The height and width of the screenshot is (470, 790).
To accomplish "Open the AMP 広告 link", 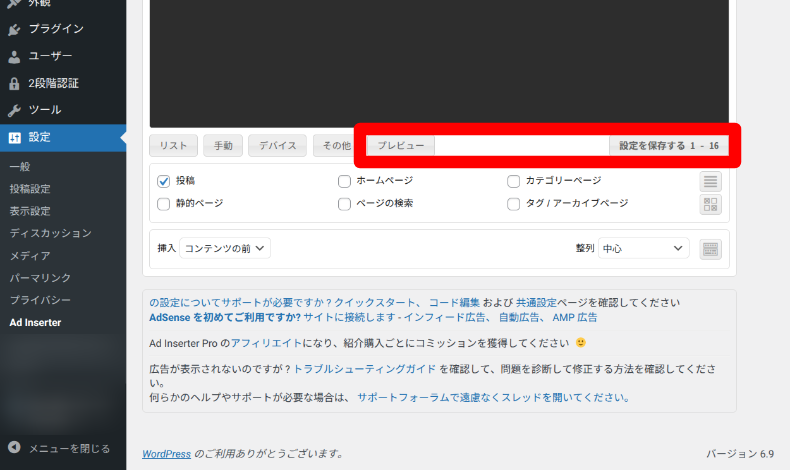I will [x=575, y=318].
